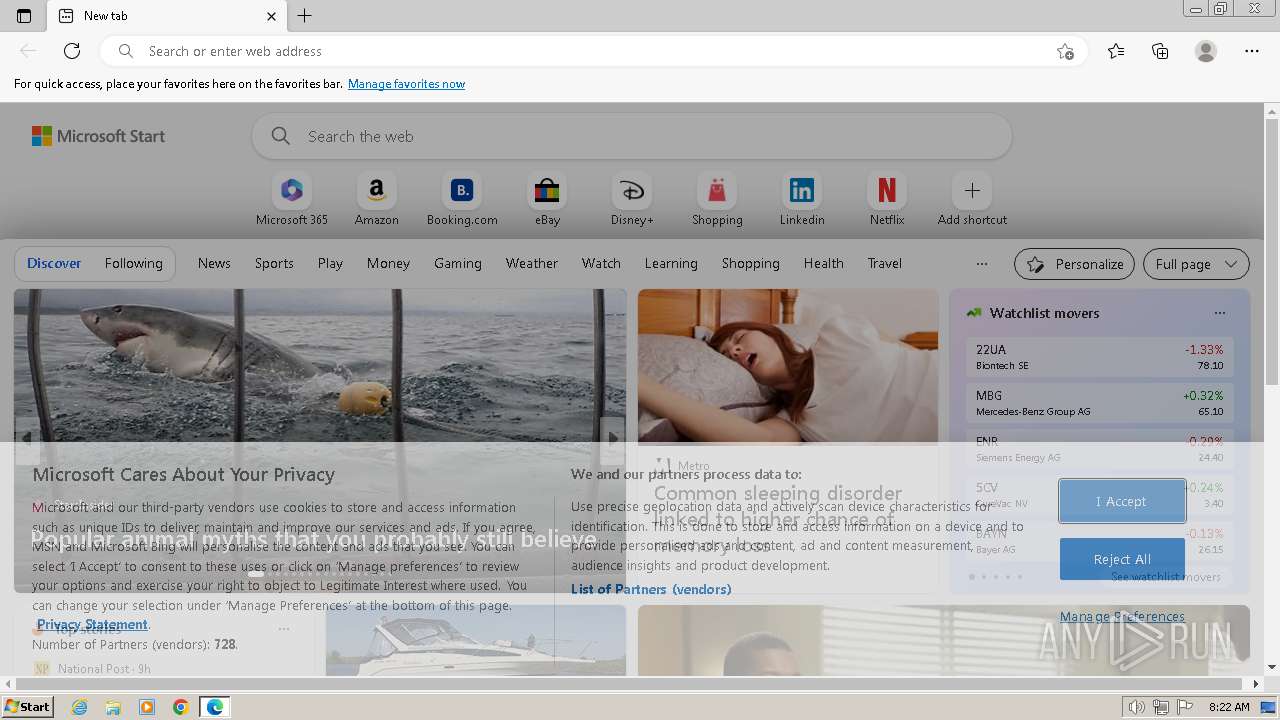
Task: Open the sleeping disorder article image
Action: 788,366
